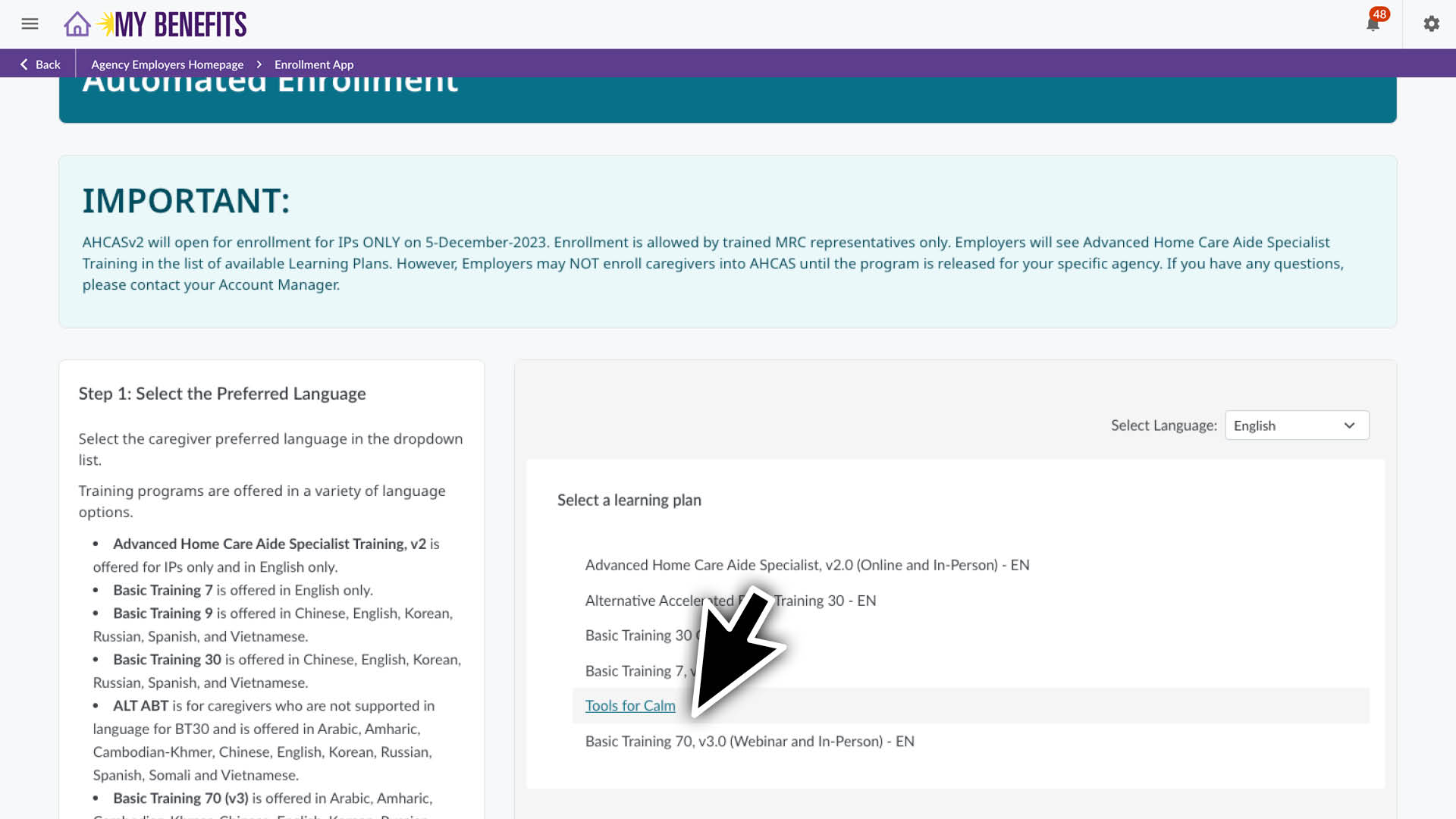Screen dimensions: 1456x819
Task: Open settings using the gear icon
Action: [x=1431, y=24]
